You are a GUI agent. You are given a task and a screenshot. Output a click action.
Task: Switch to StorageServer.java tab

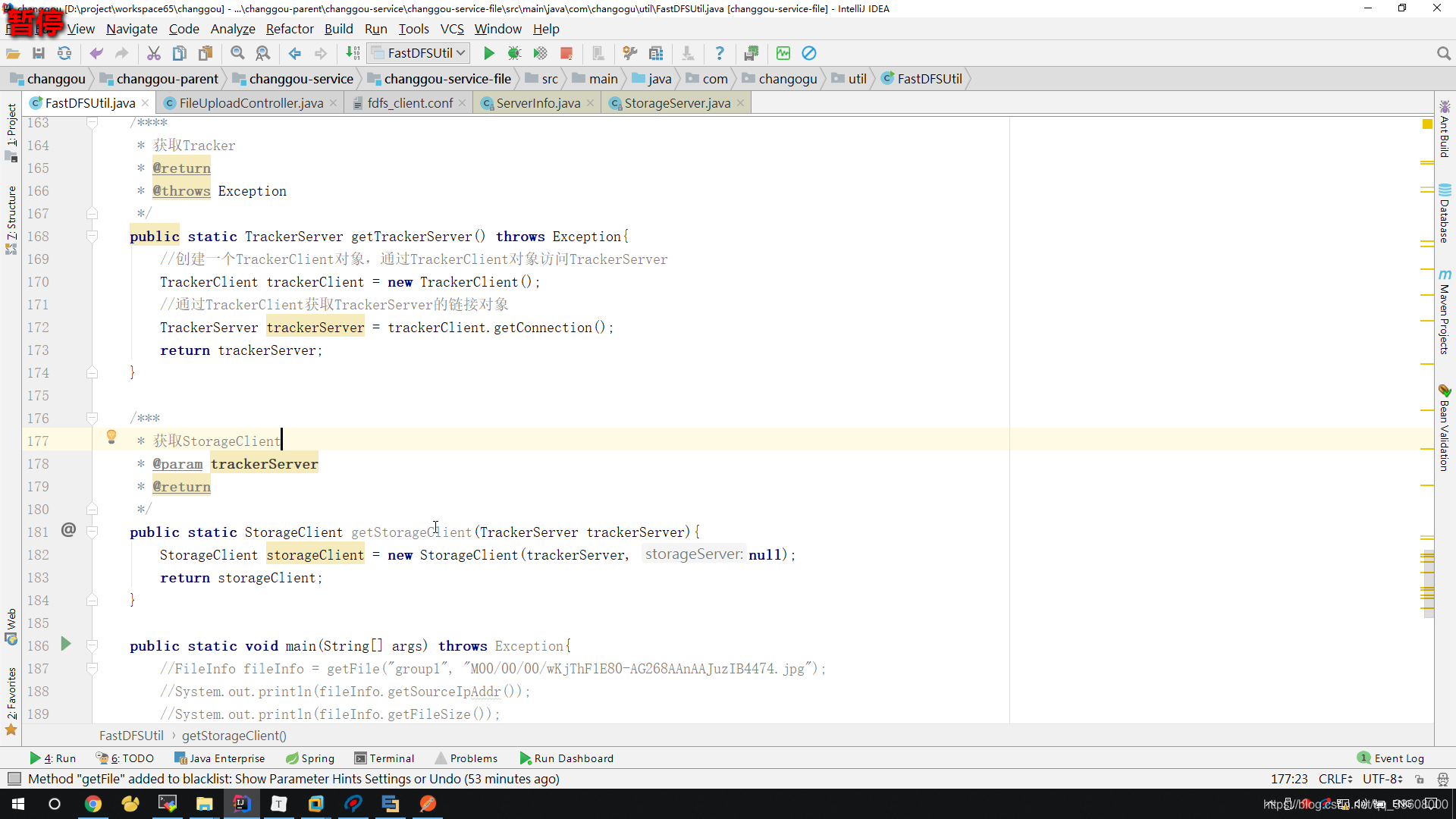coord(677,103)
